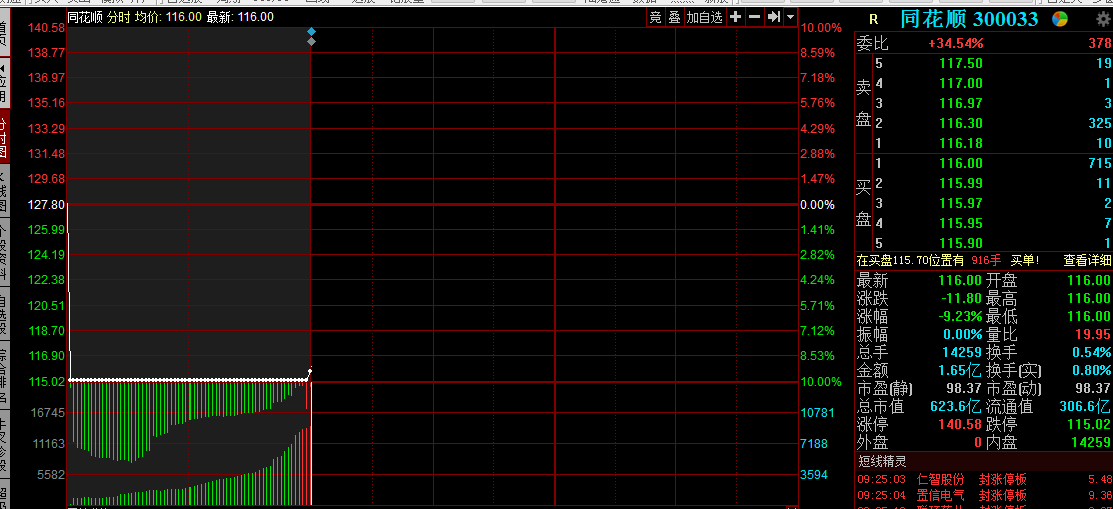Select sell level 2 price 116.30
Image resolution: width=1113 pixels, height=509 pixels.
(x=960, y=124)
